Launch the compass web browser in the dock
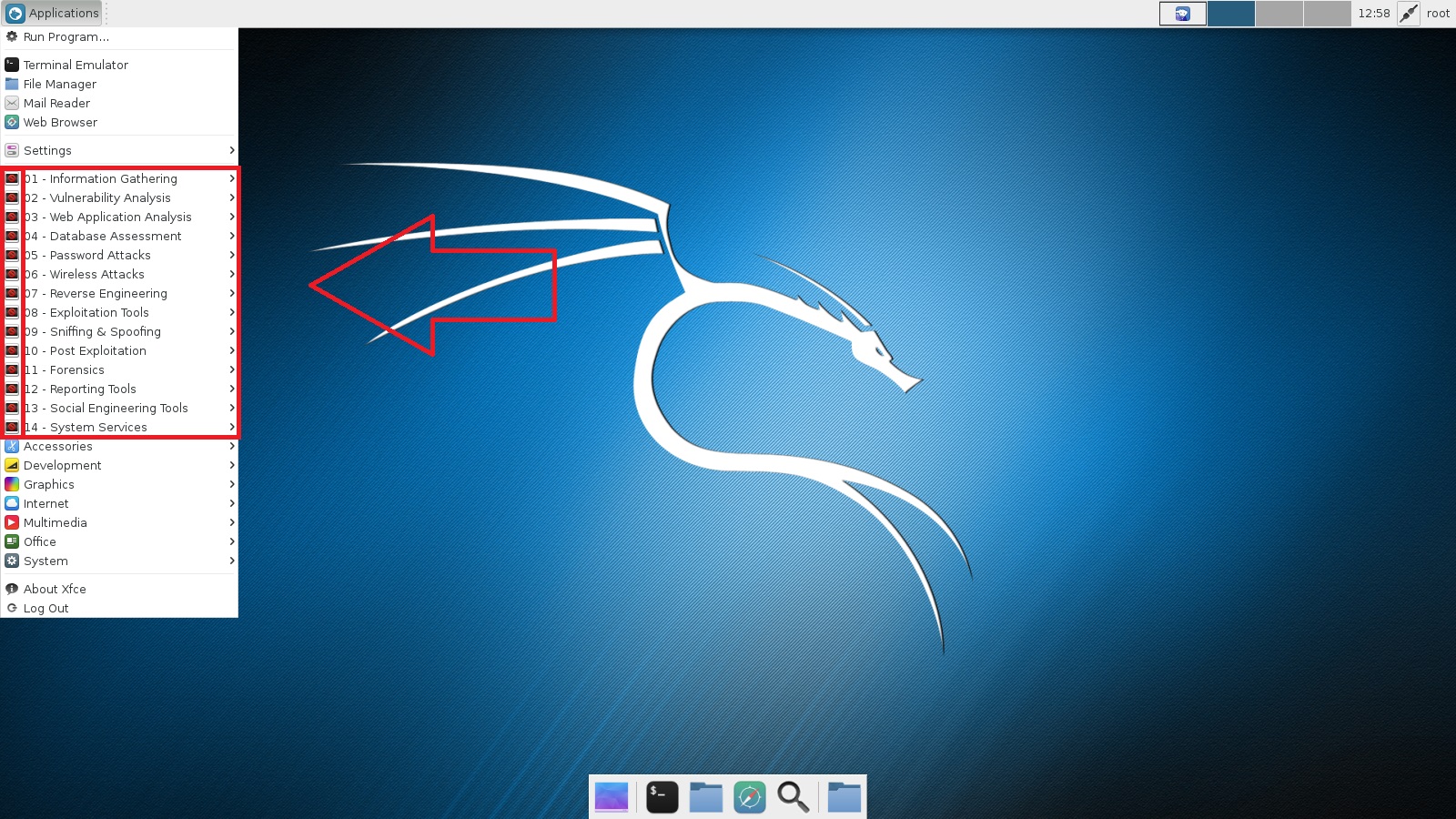The width and height of the screenshot is (1456, 819). coord(750,796)
